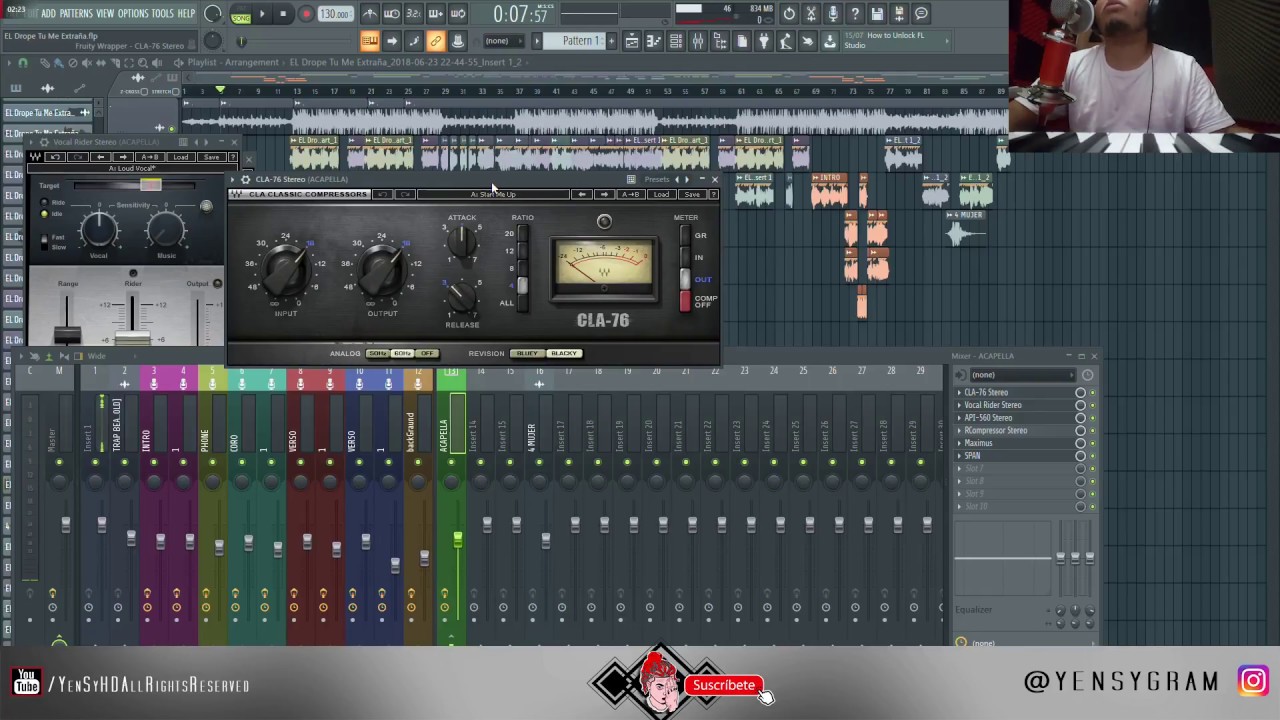Expand the RCompressor Stereo mixer slot
The width and height of the screenshot is (1280, 720).
(960, 431)
